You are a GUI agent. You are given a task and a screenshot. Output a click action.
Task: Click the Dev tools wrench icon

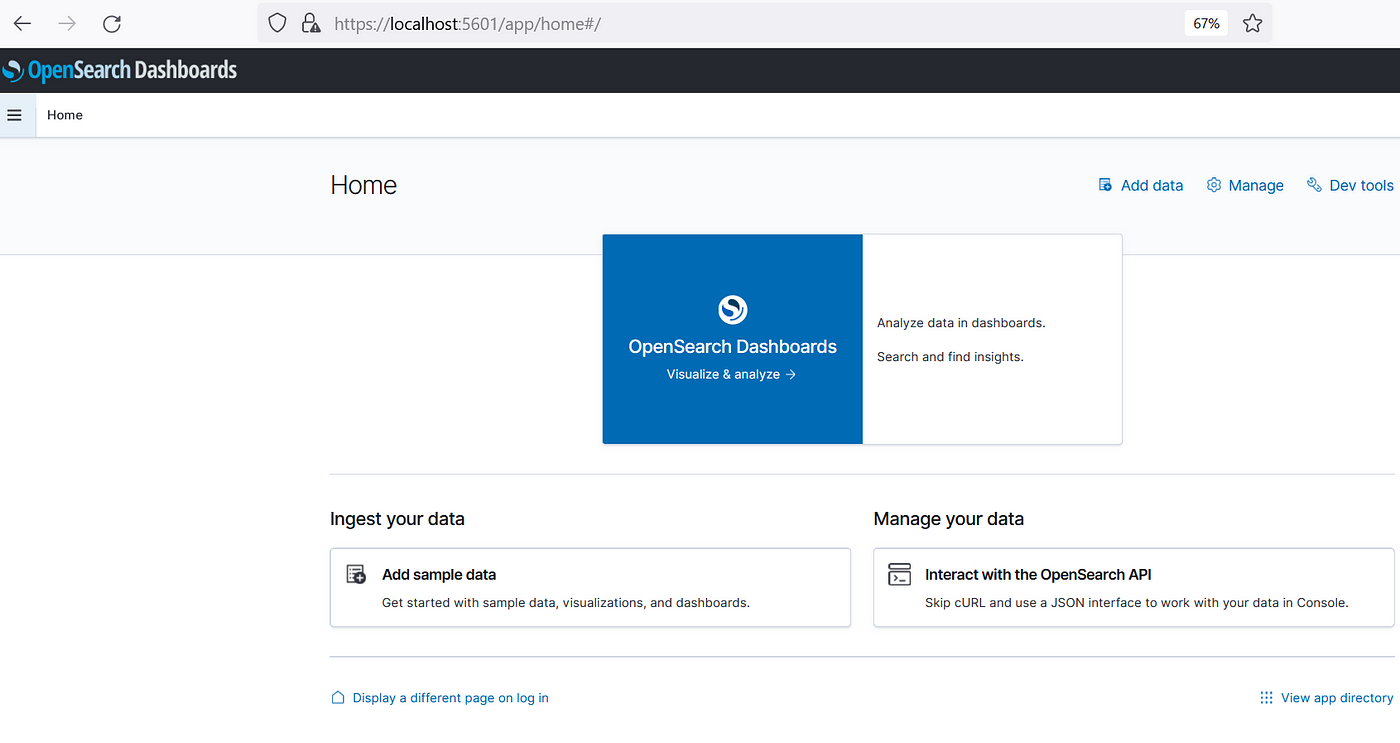click(x=1314, y=185)
